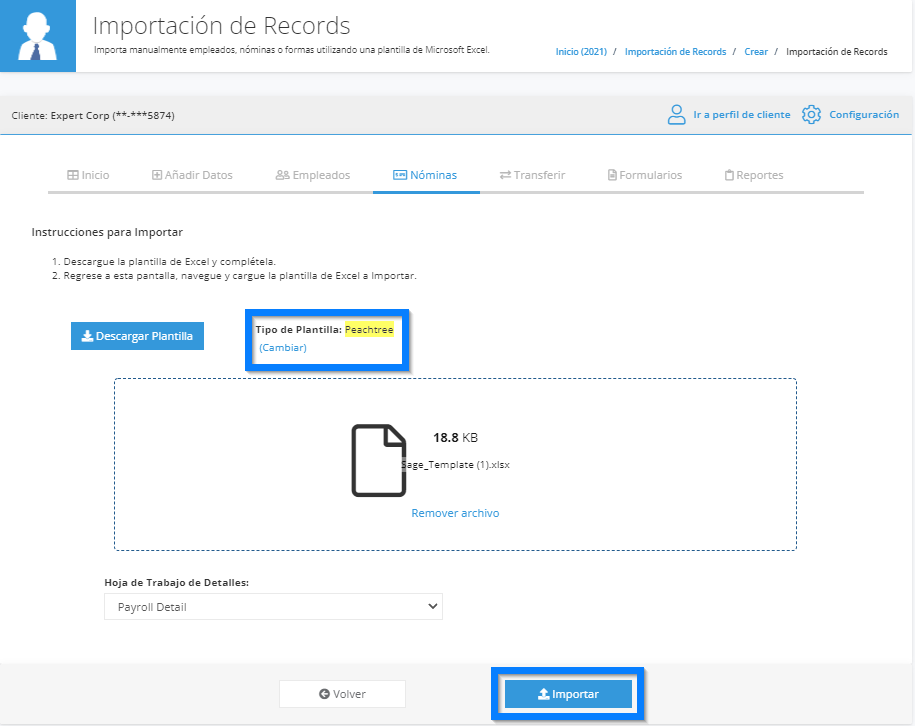Screen dimensions: 915x726
Task: Open the Empleados tab
Action: [x=313, y=175]
